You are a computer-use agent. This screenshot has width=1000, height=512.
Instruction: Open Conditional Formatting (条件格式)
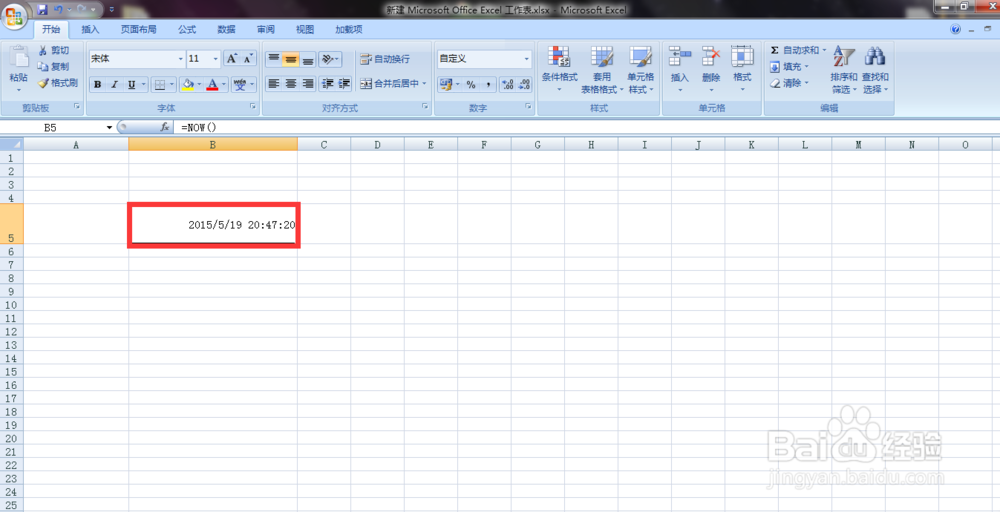tap(559, 69)
